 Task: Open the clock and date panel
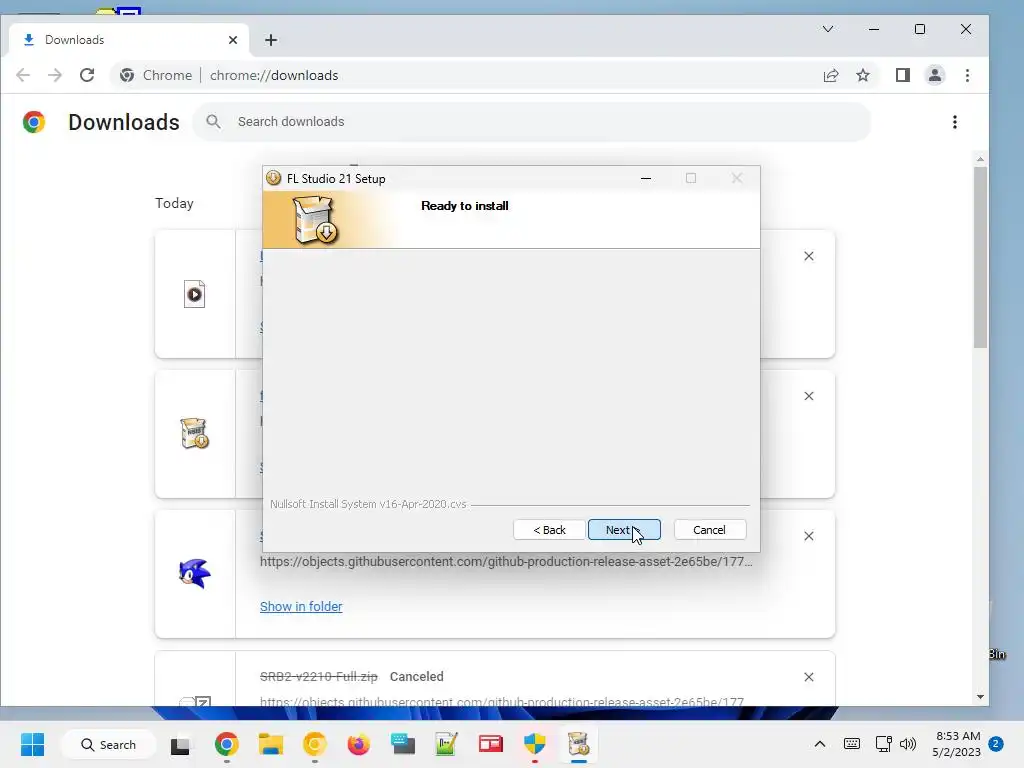click(x=957, y=744)
